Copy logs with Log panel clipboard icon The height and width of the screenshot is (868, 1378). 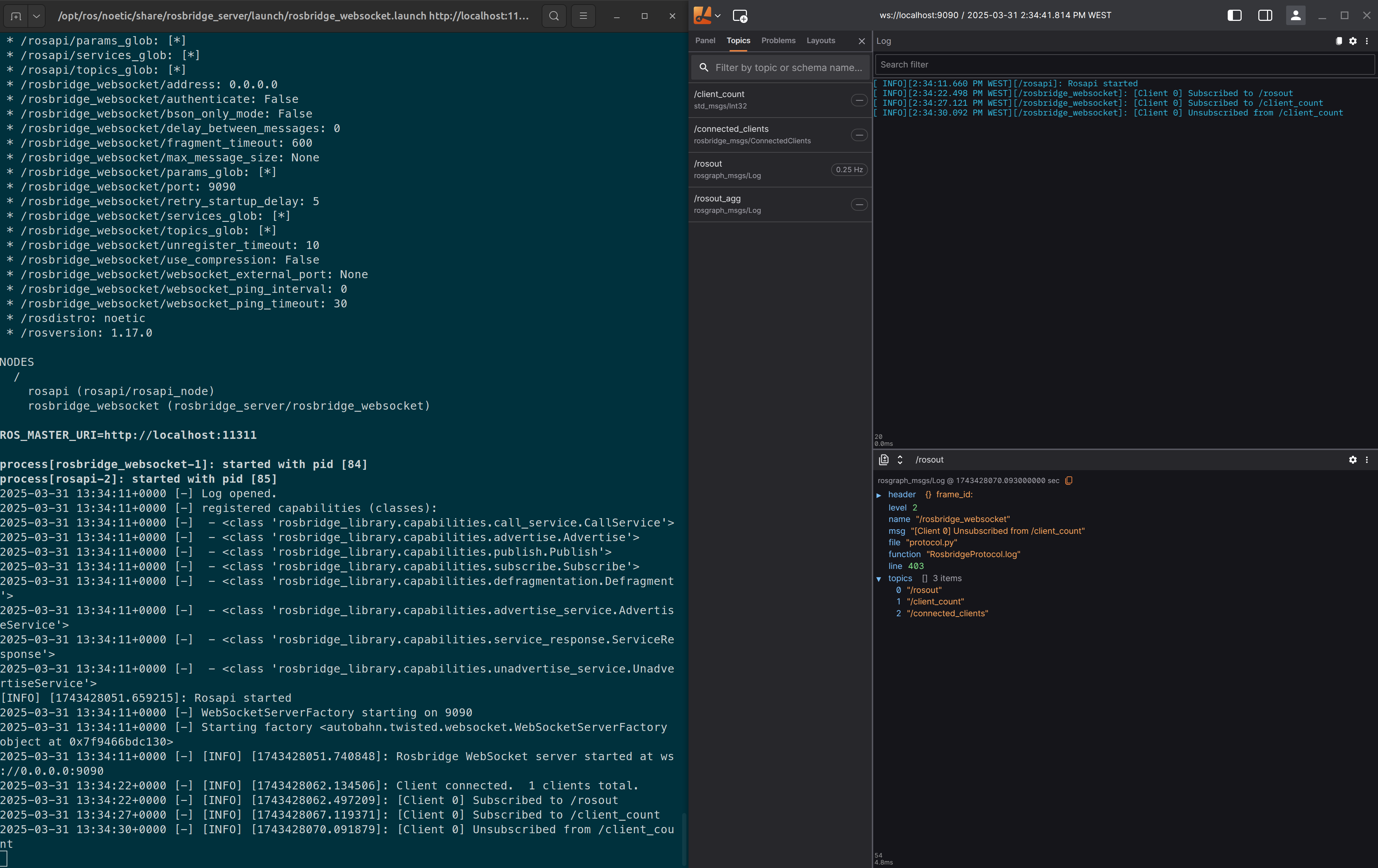pos(1339,41)
